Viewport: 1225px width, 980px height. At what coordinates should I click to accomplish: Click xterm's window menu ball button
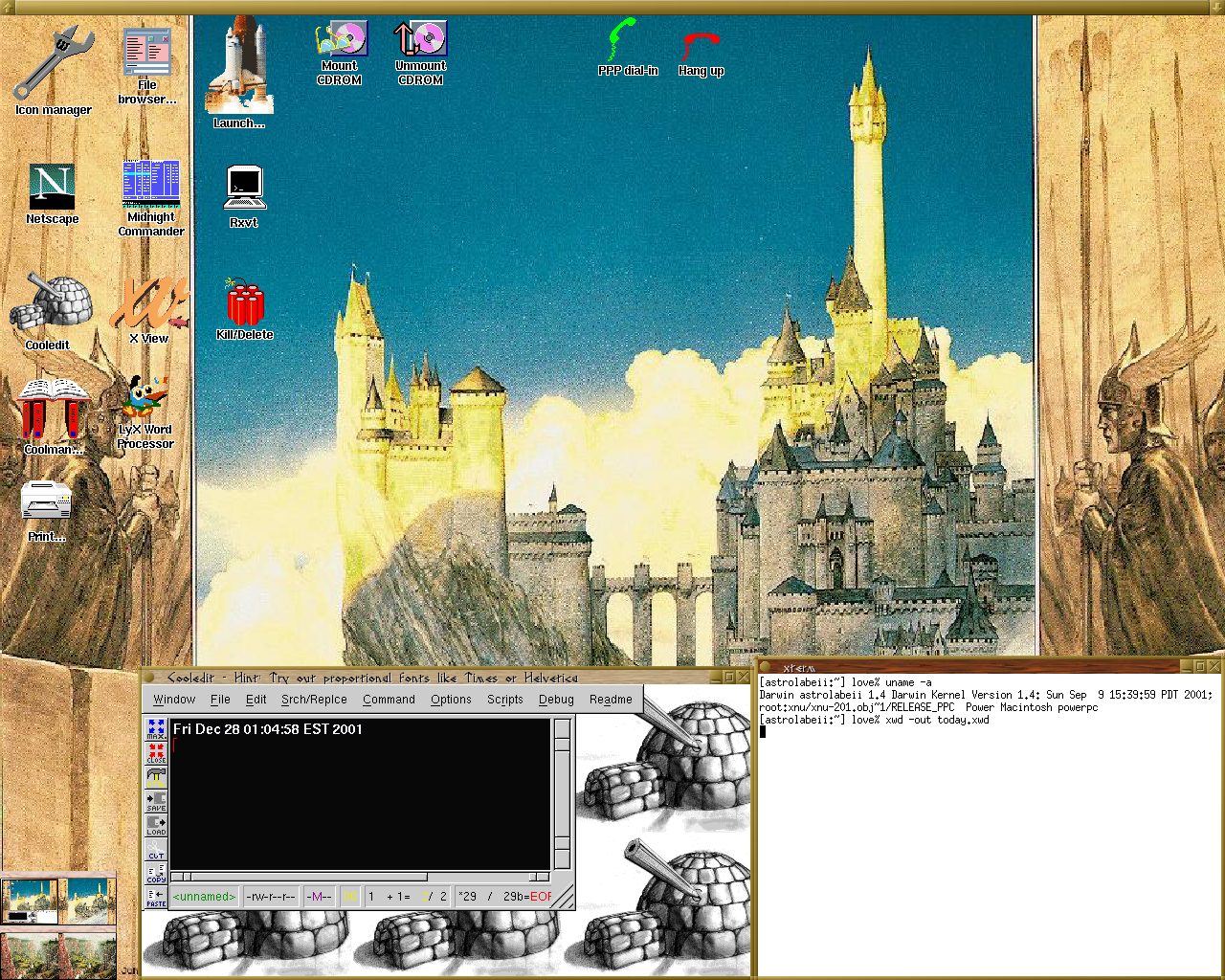tap(766, 666)
